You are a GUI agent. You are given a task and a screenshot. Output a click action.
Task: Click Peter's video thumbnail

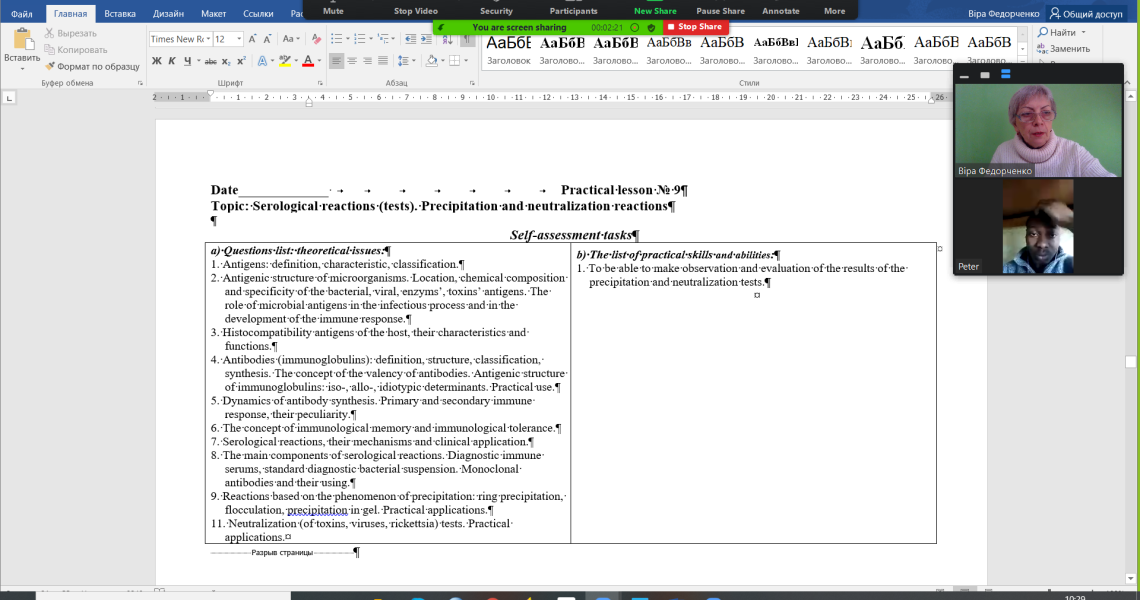[x=1037, y=227]
